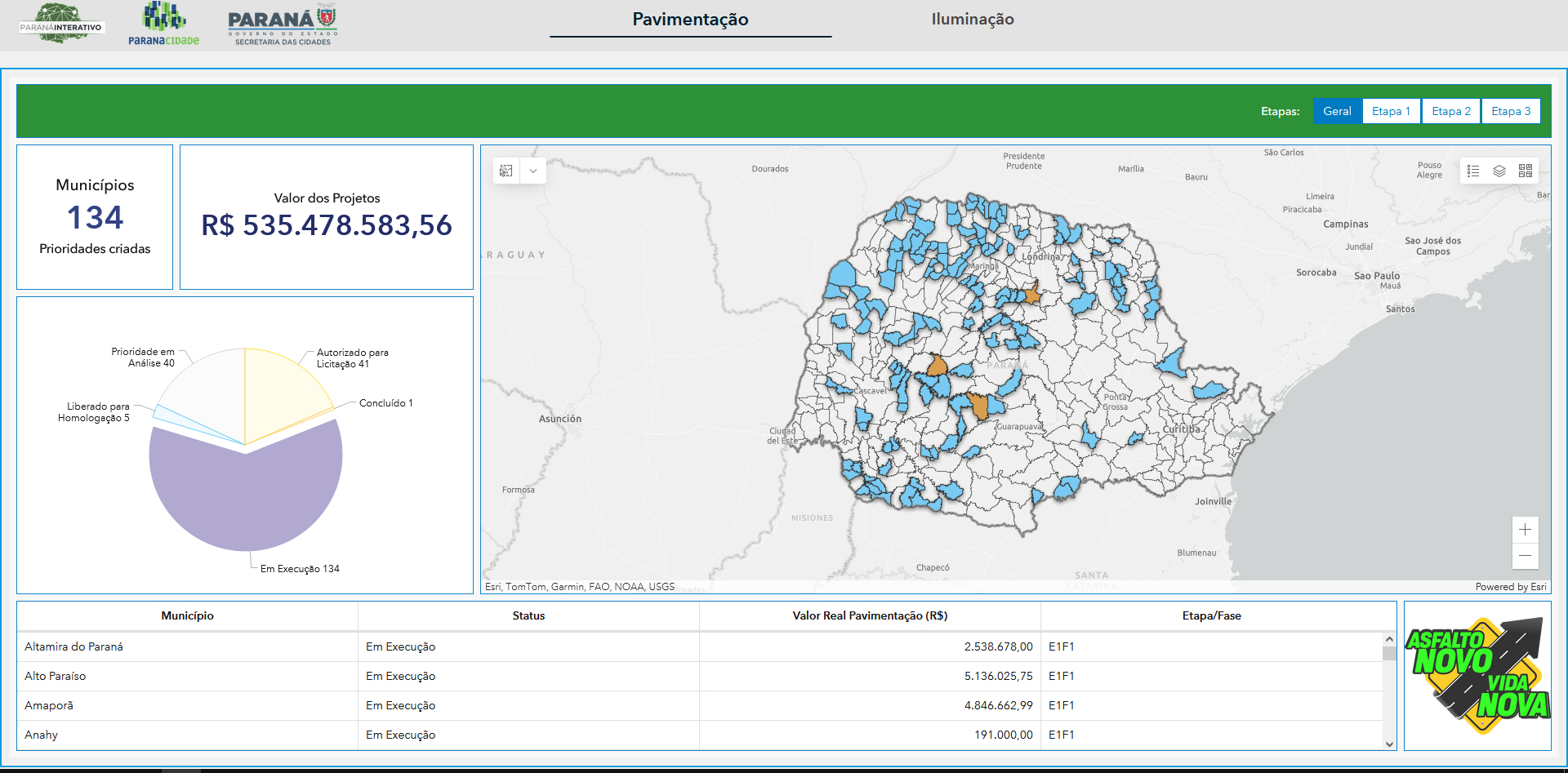Zoom in on the map
1568x773 pixels.
pyautogui.click(x=1525, y=530)
